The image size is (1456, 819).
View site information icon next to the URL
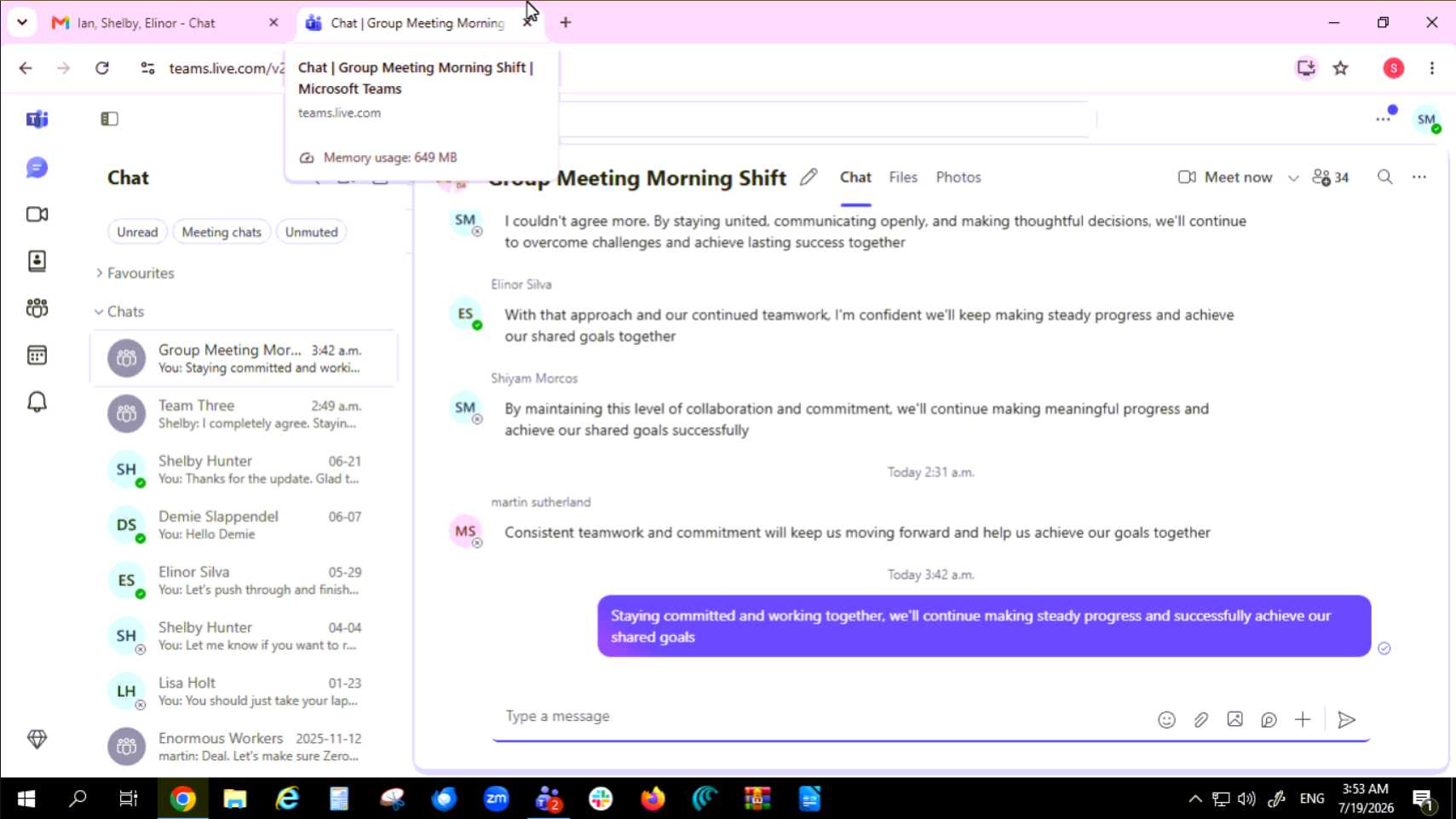147,68
